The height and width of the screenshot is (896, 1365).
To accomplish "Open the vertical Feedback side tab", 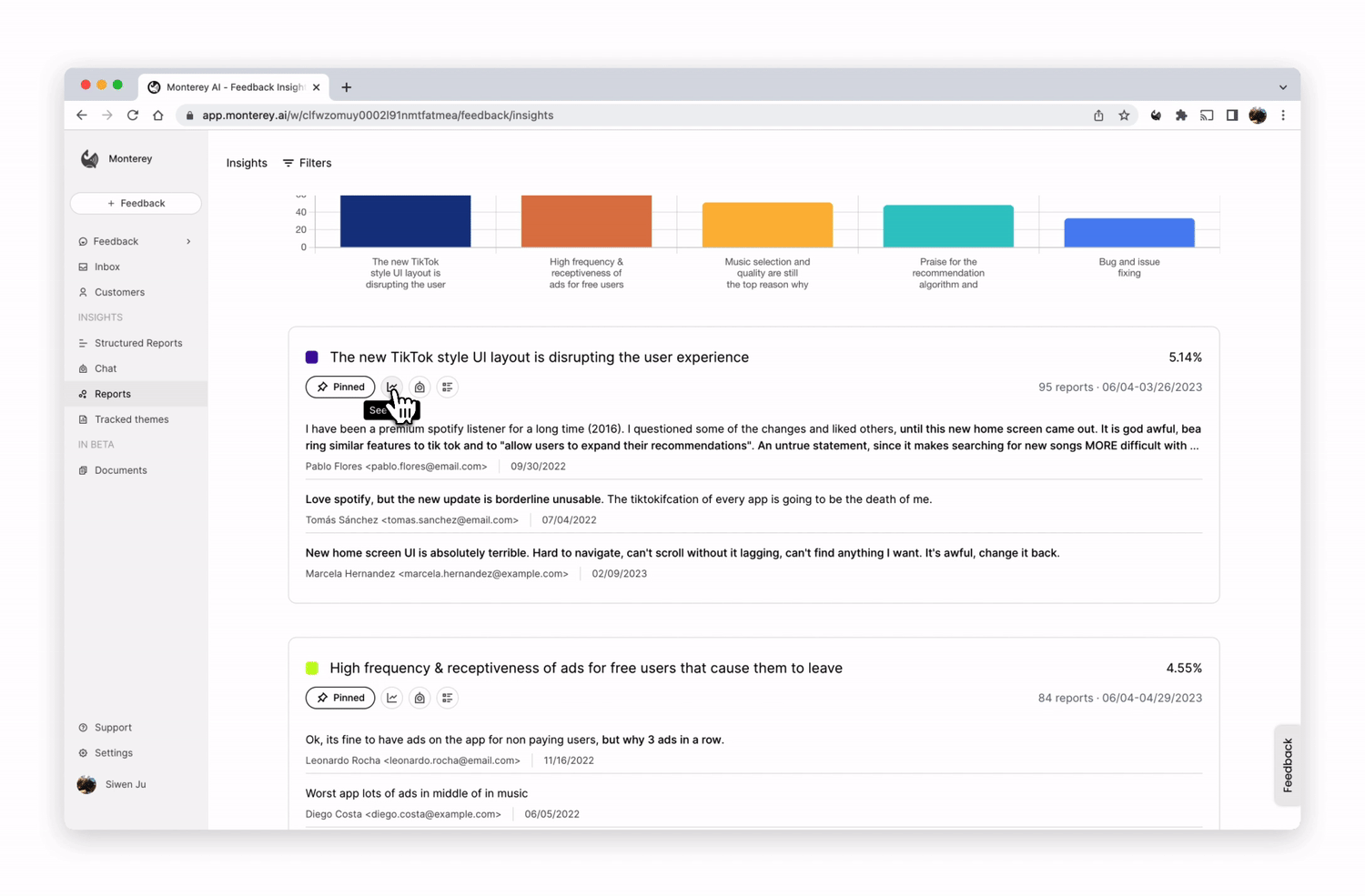I will [x=1287, y=765].
